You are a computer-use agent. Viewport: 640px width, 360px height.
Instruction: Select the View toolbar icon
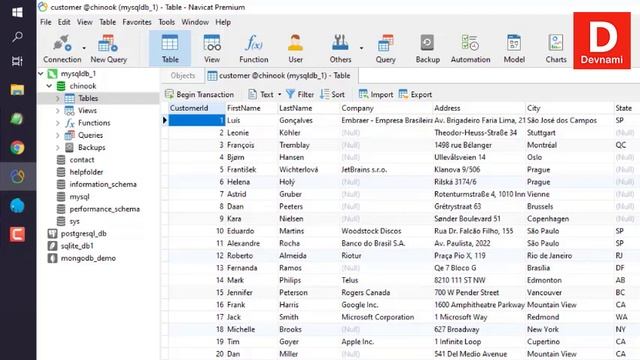click(212, 49)
